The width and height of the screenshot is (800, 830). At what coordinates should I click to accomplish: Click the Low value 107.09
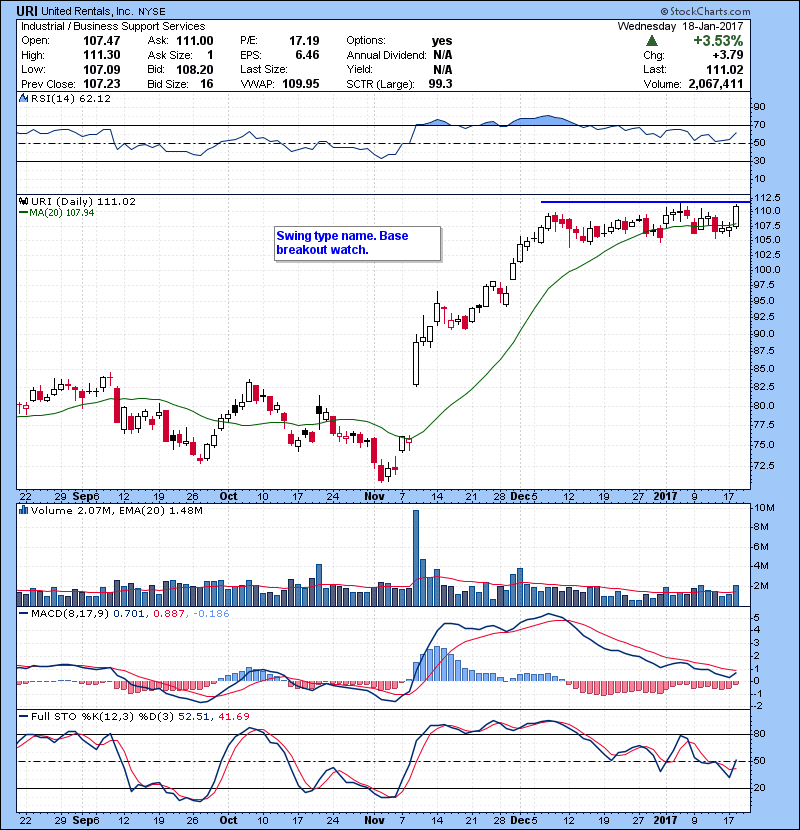[x=102, y=69]
